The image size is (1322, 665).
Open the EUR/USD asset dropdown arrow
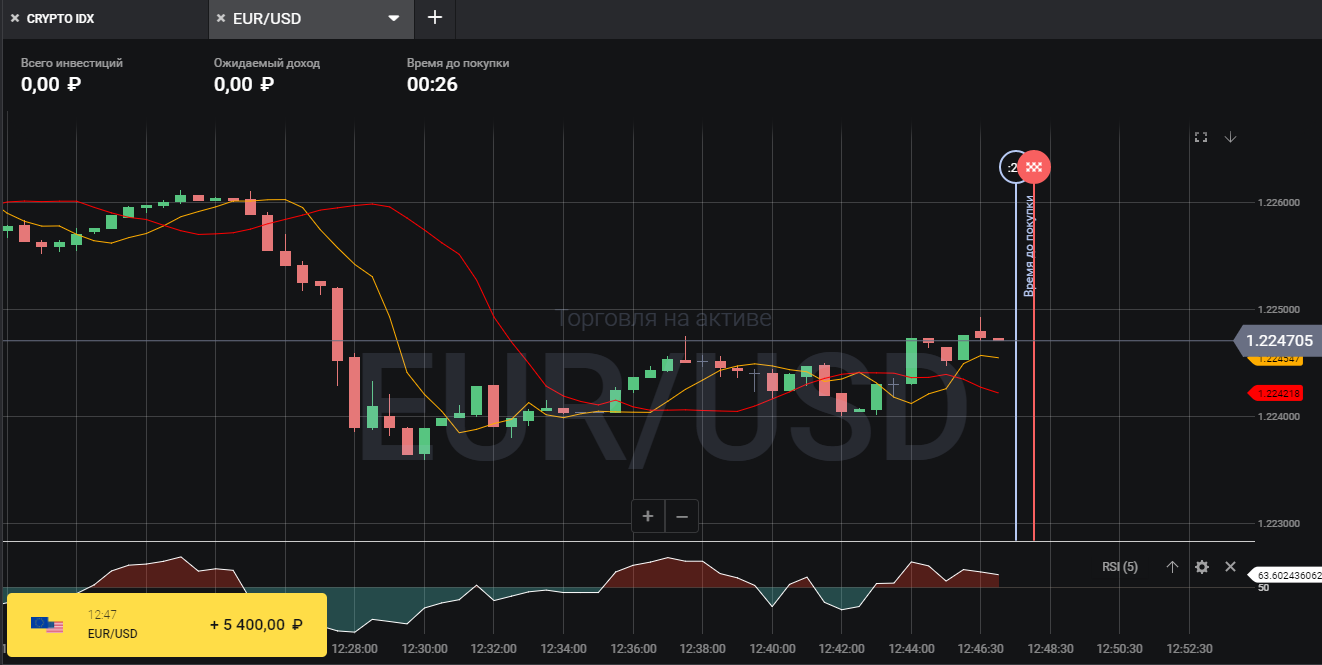pos(394,18)
